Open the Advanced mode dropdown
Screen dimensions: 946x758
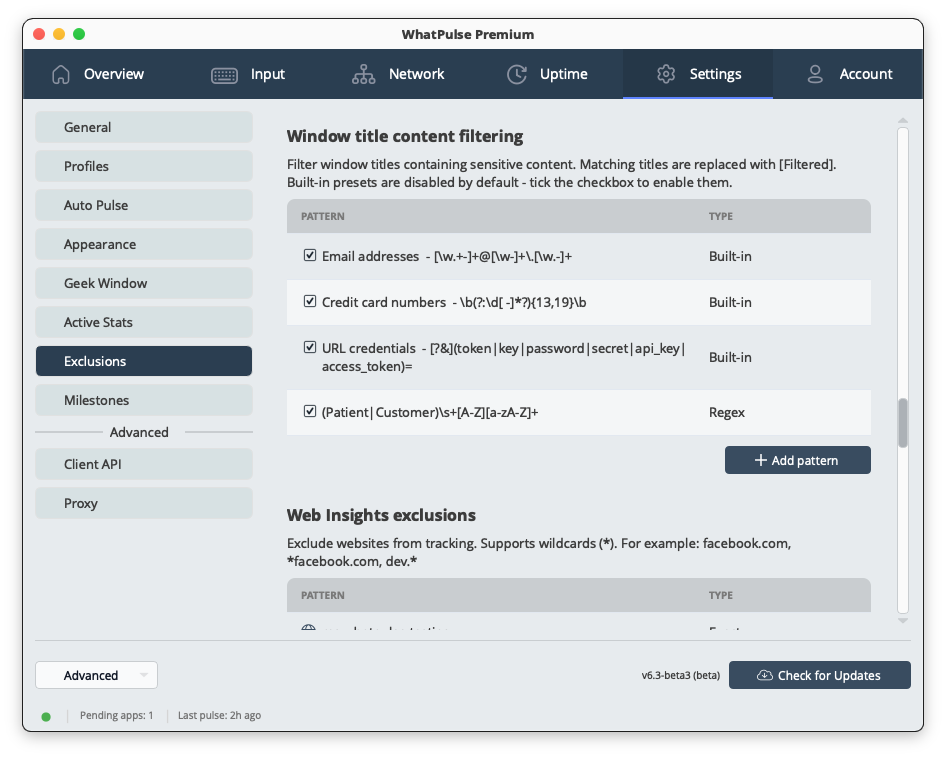point(97,675)
